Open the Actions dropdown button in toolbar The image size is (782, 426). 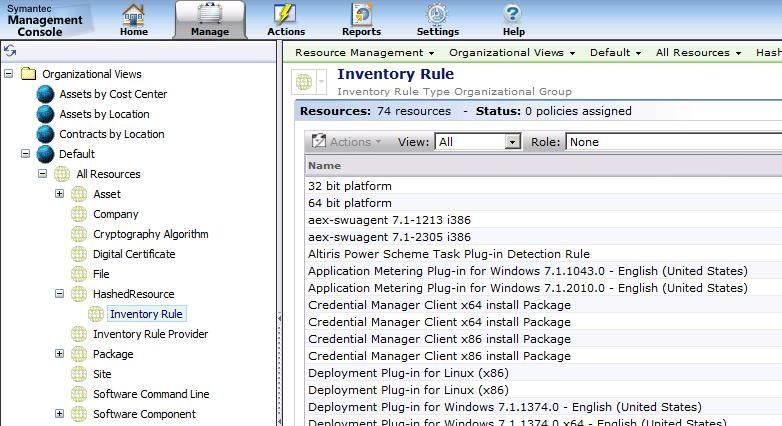(347, 142)
